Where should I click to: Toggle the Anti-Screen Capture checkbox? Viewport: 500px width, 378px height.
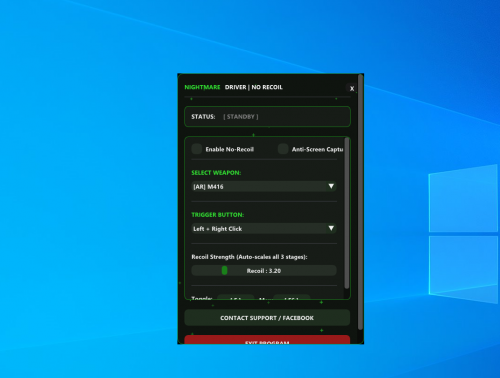(283, 149)
